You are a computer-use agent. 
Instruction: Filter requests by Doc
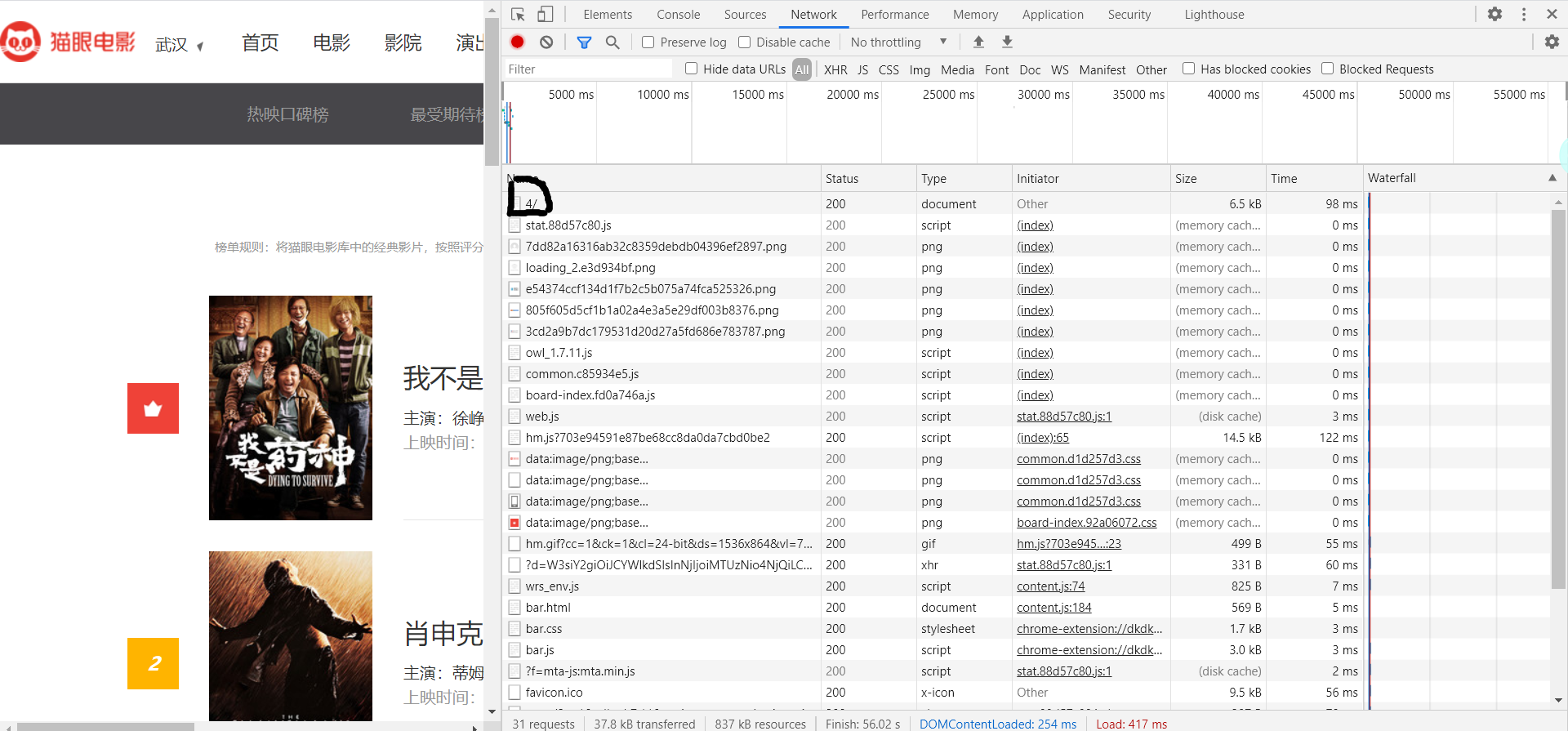point(1030,69)
